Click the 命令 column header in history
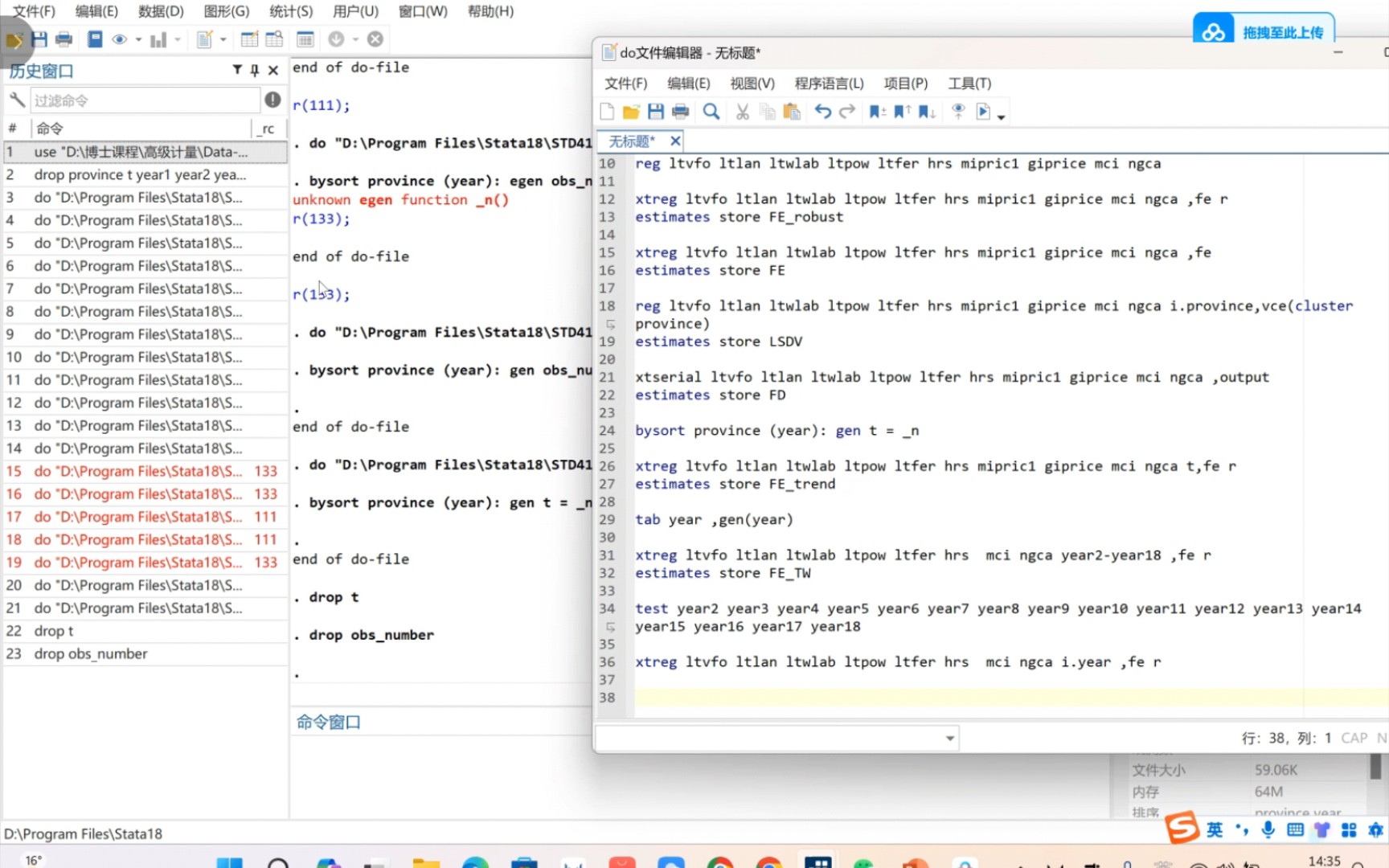 (x=49, y=128)
